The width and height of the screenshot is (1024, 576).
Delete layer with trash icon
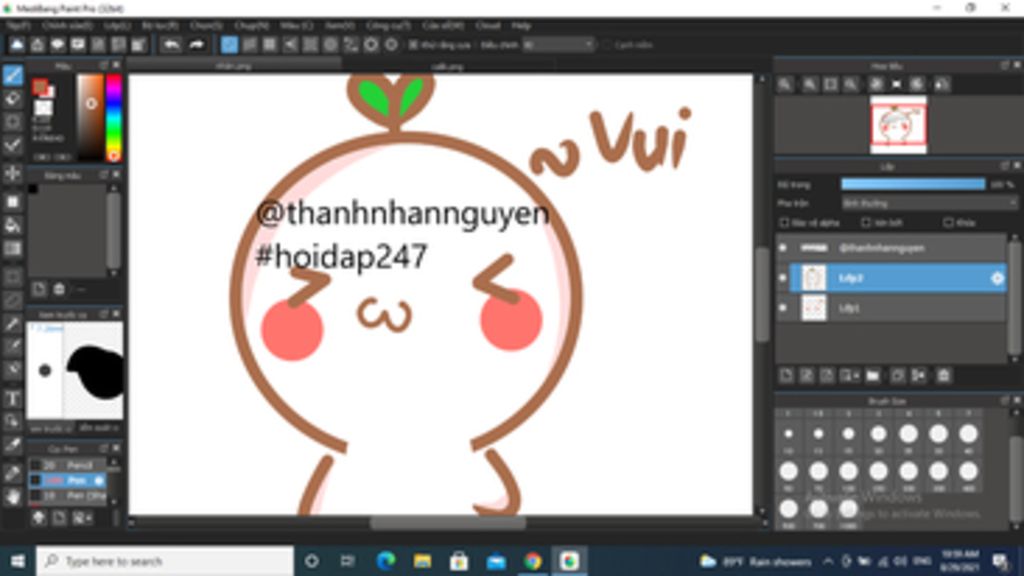pyautogui.click(x=944, y=376)
